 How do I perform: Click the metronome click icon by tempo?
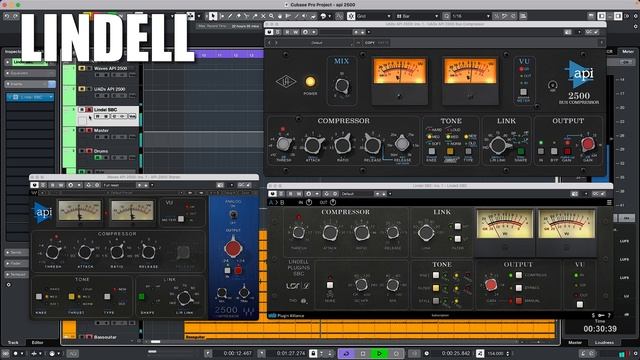pyautogui.click(x=480, y=353)
